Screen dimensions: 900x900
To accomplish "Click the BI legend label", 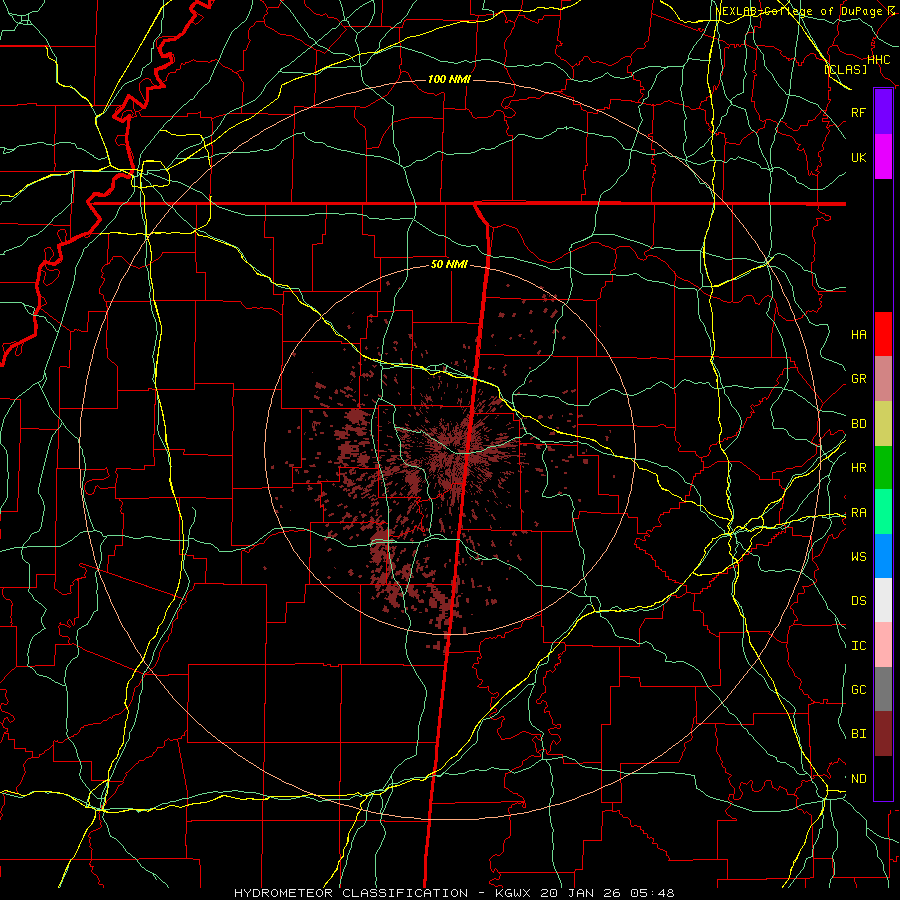I will (x=858, y=734).
